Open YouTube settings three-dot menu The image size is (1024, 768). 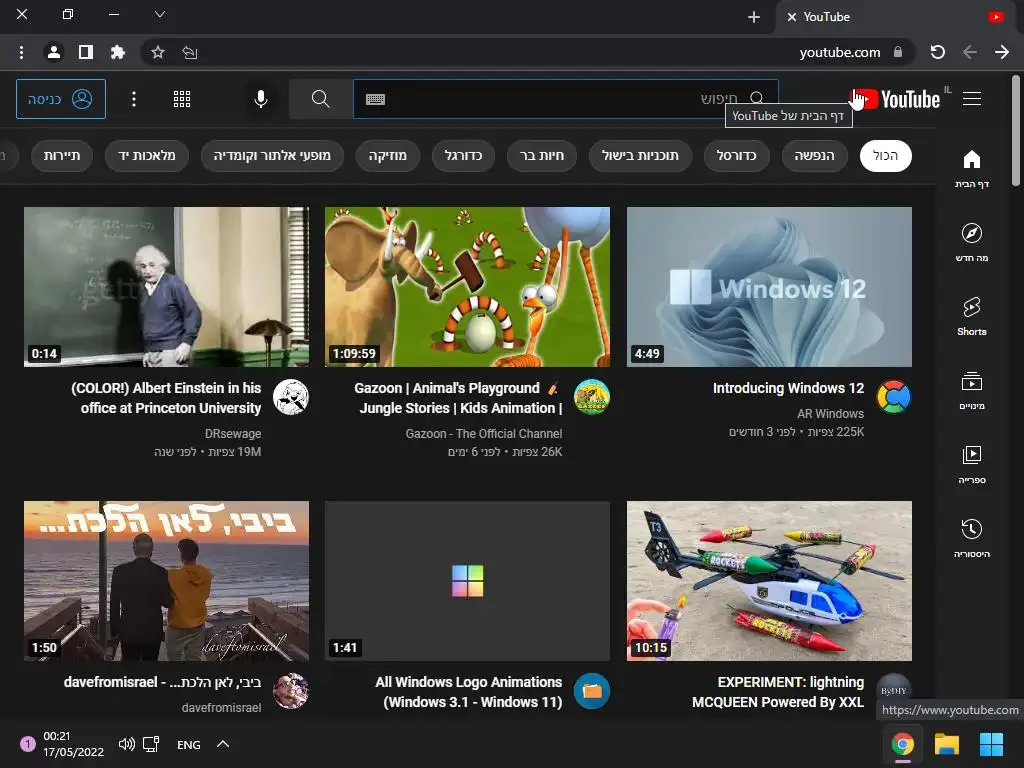click(x=134, y=99)
